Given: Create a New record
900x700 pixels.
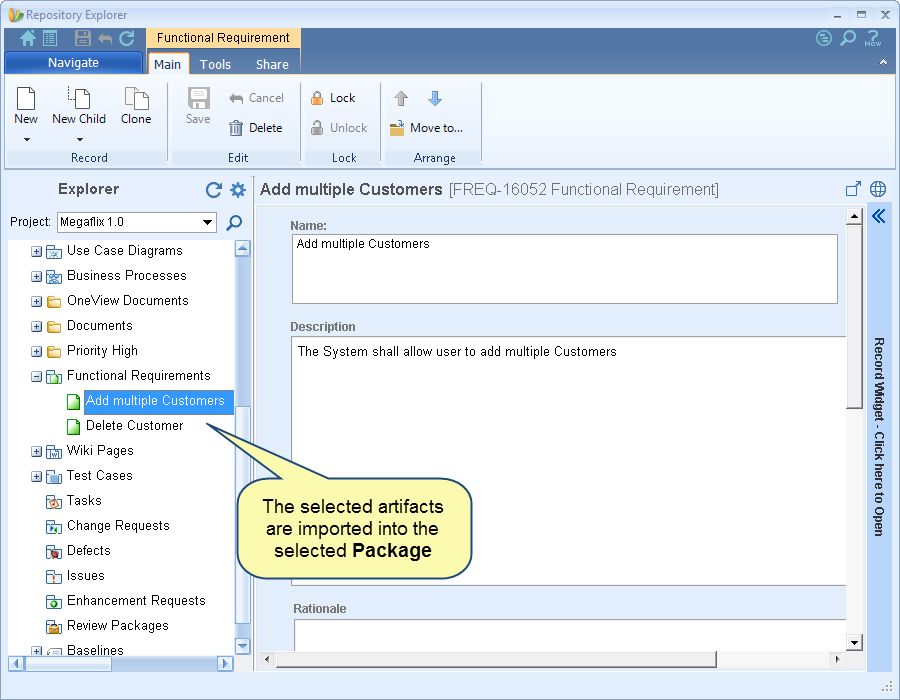Looking at the screenshot, I should [26, 106].
